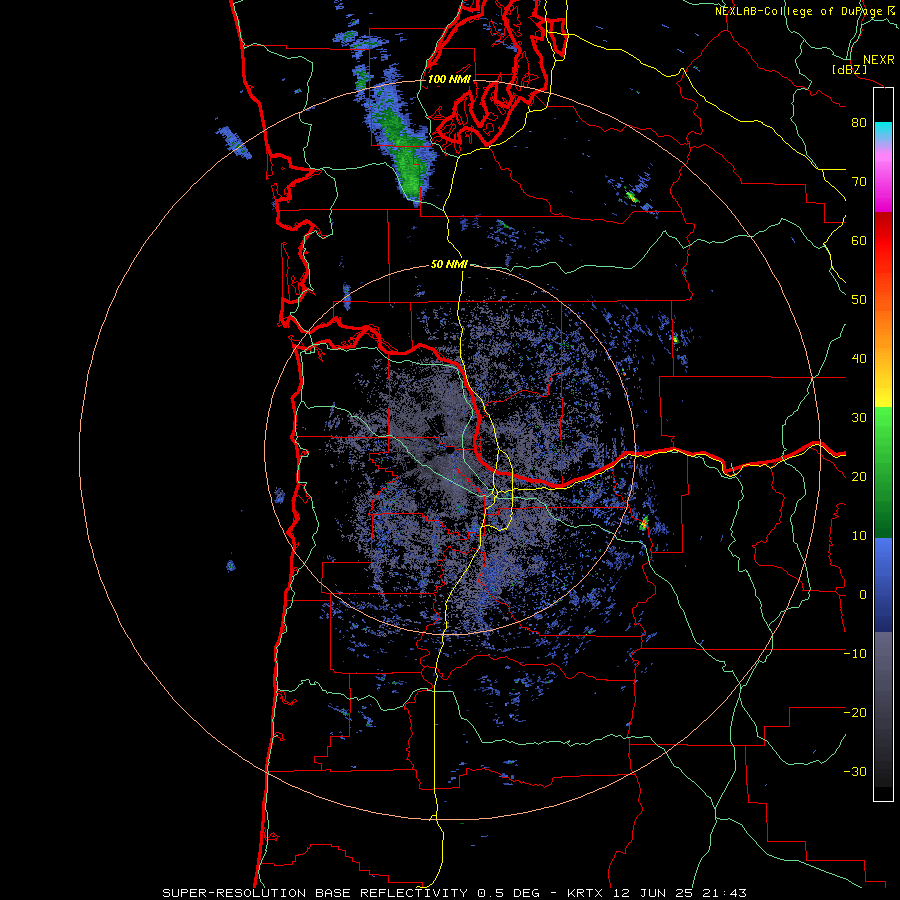The image size is (900, 900).
Task: Click the 10 value on dBZ scale
Action: point(859,536)
